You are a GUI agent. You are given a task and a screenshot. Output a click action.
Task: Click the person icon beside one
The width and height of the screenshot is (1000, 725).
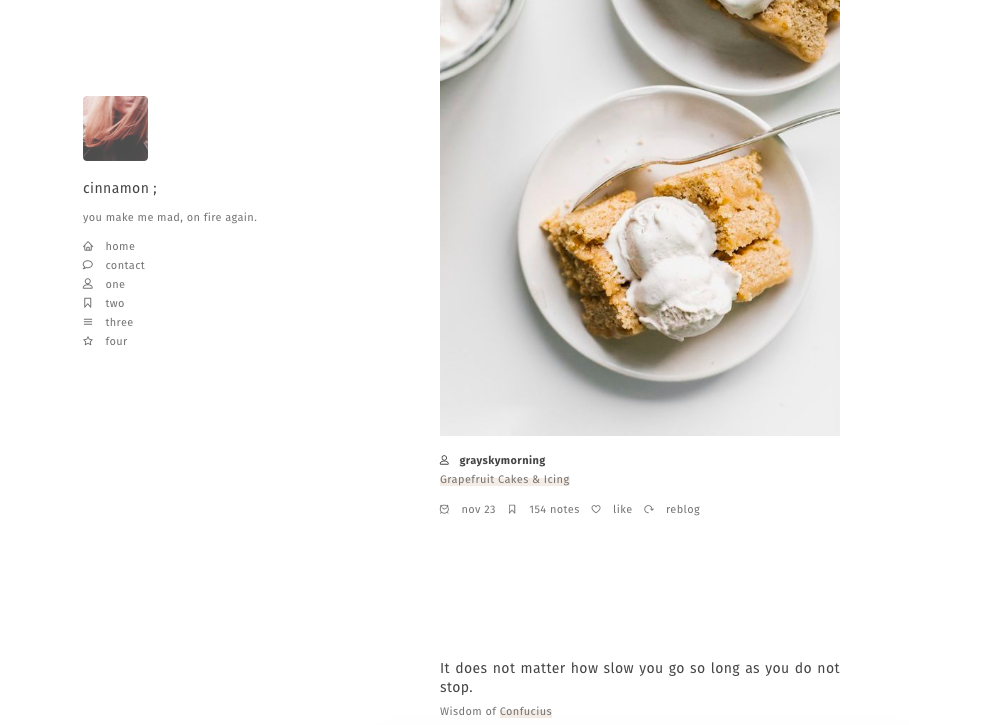click(88, 284)
